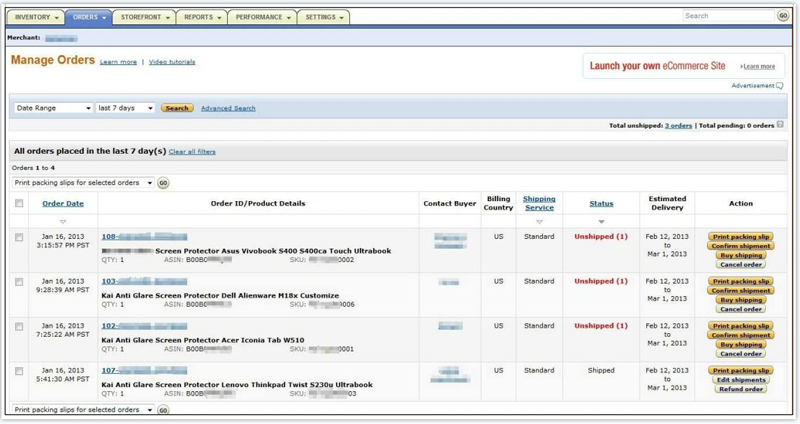Focus the Search input field at top right
The image size is (800, 424).
click(728, 16)
